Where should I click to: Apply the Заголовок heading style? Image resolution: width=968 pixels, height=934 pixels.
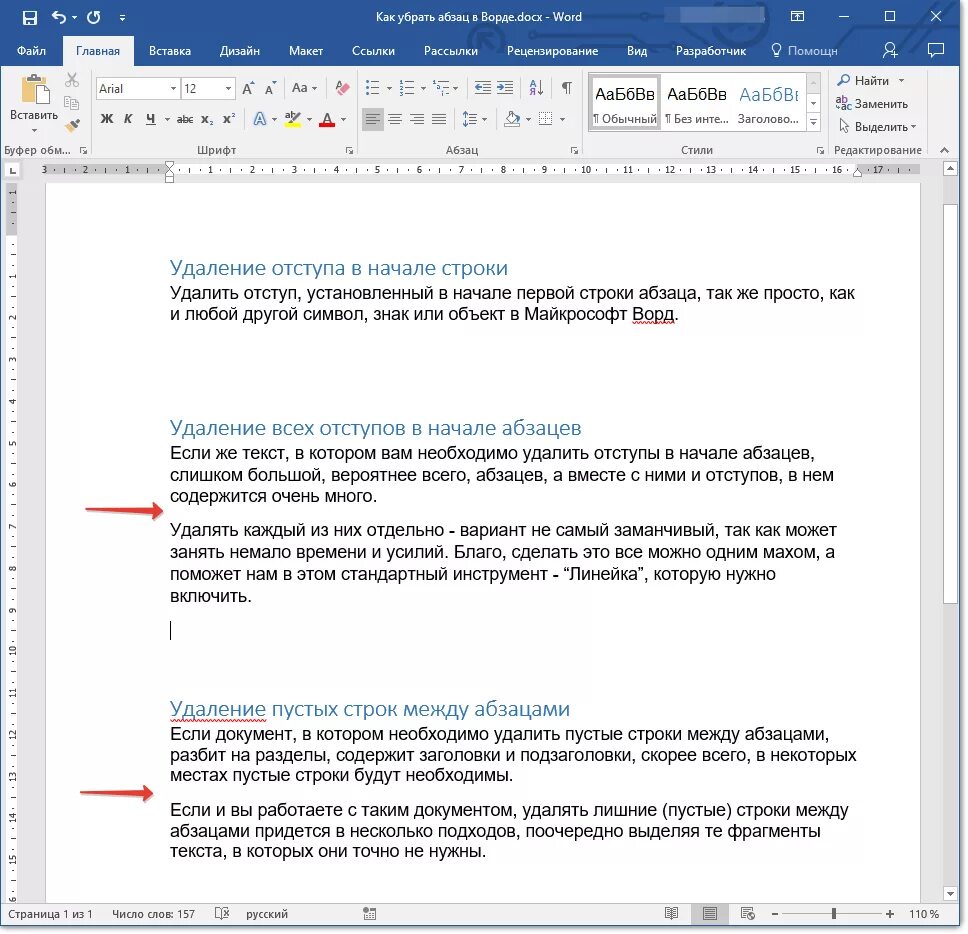(x=768, y=102)
